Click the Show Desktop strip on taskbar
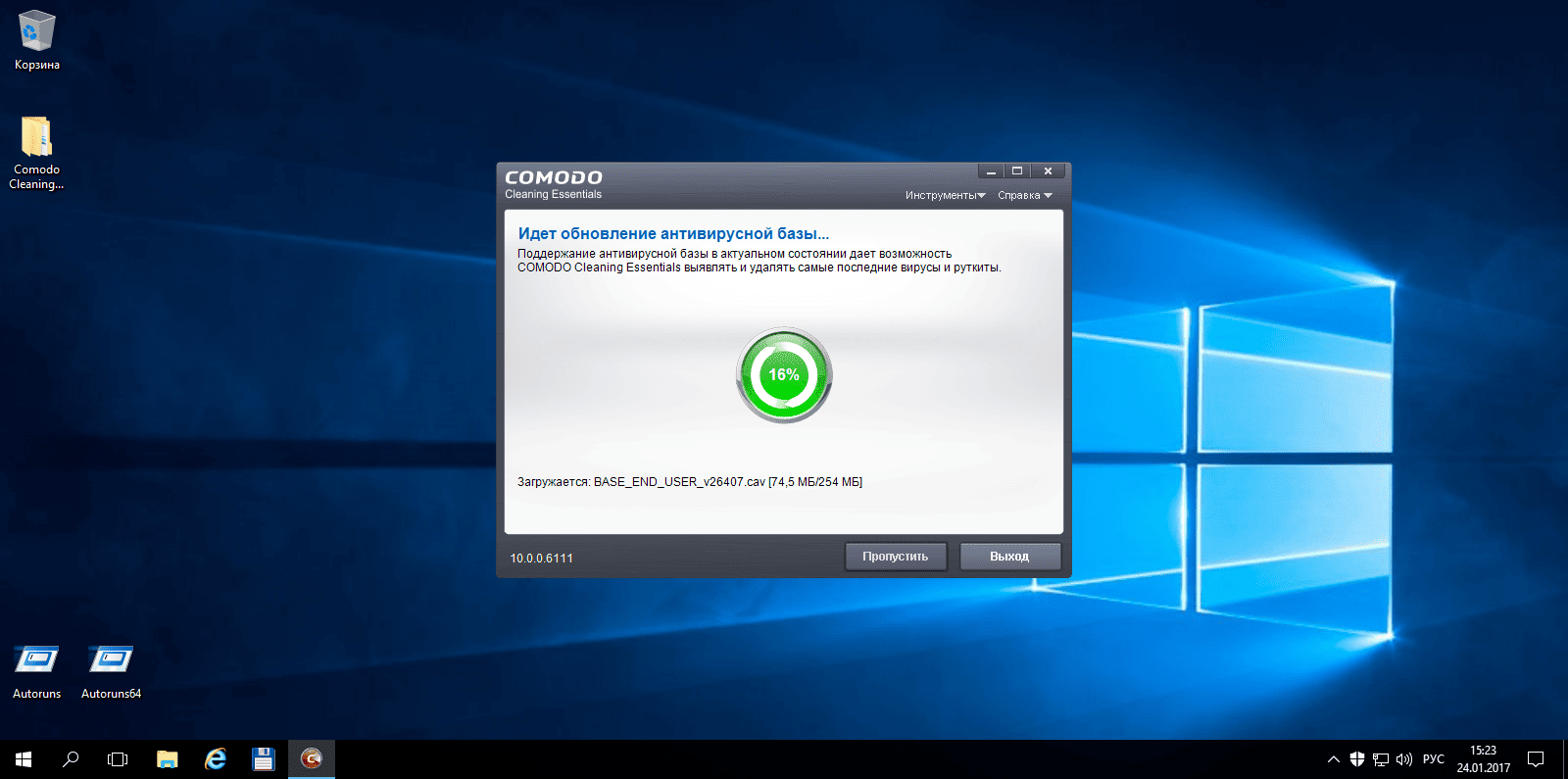The height and width of the screenshot is (779, 1568). point(1564,759)
